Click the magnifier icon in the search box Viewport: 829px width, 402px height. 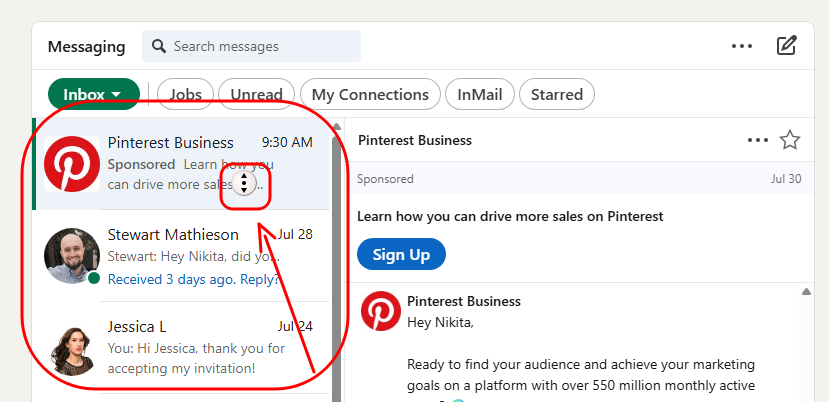[159, 46]
